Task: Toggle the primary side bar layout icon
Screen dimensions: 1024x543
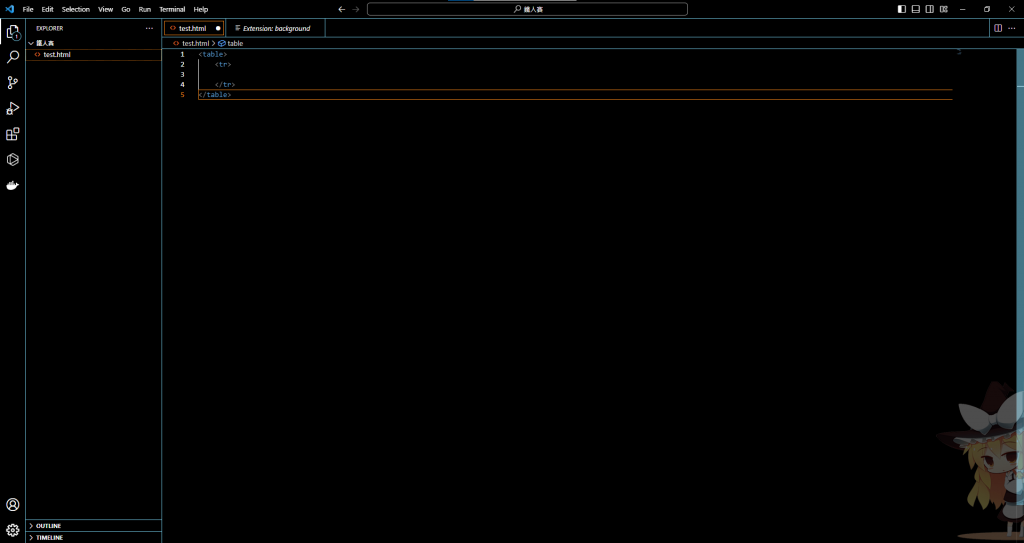Action: pyautogui.click(x=902, y=9)
